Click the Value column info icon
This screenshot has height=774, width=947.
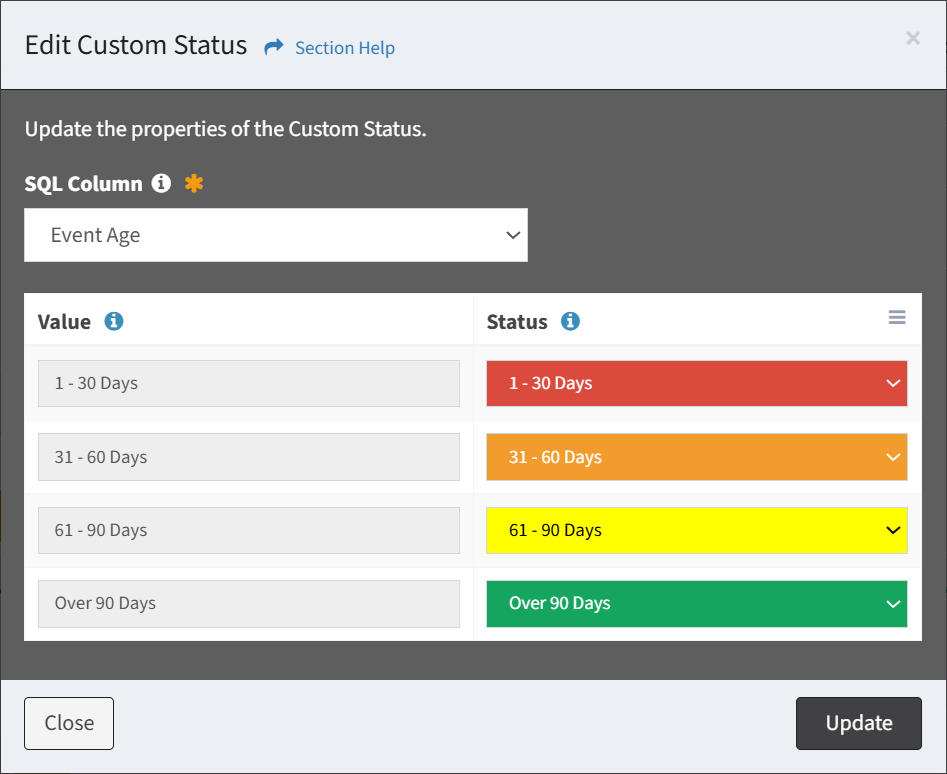pyautogui.click(x=114, y=321)
